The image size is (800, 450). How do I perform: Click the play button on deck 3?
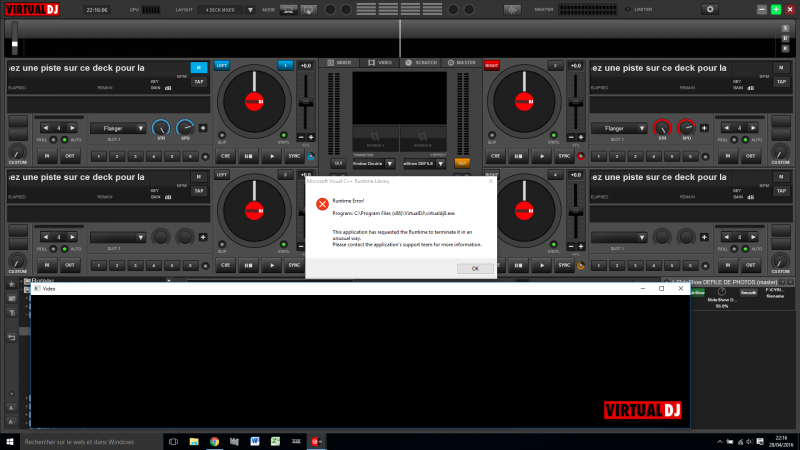coord(272,265)
